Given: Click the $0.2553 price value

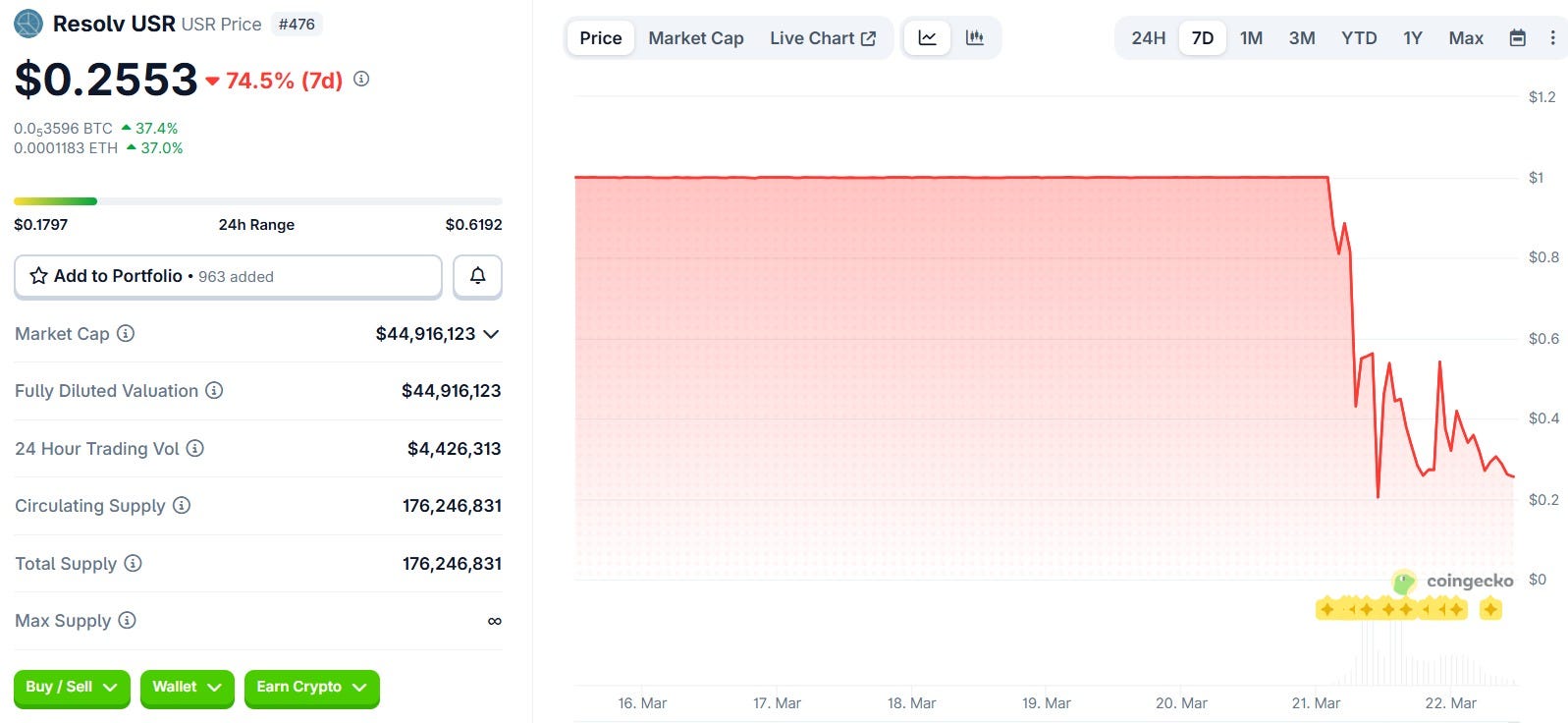Looking at the screenshot, I should pos(106,79).
